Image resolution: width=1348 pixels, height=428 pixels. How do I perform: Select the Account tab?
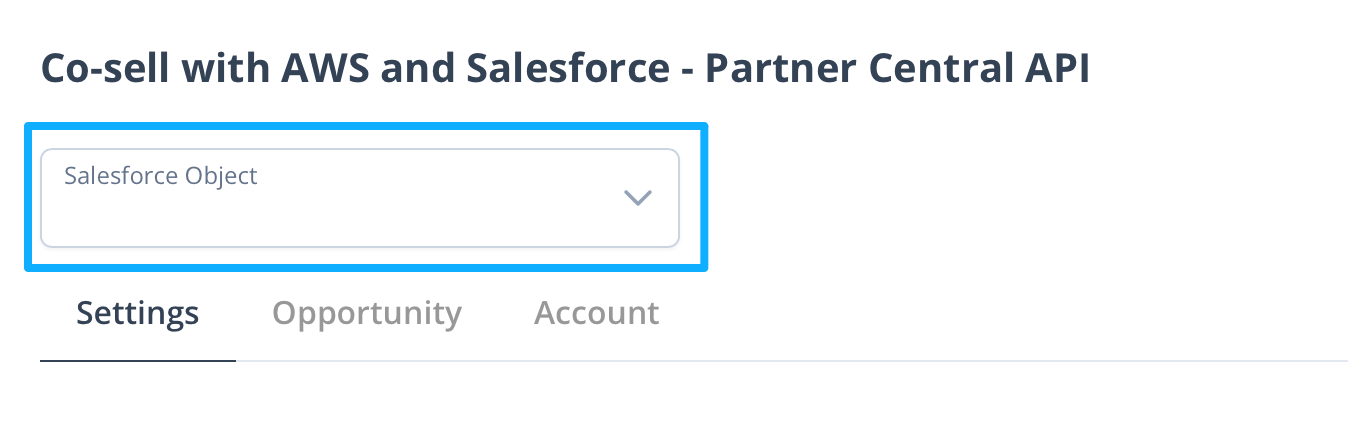(x=596, y=313)
